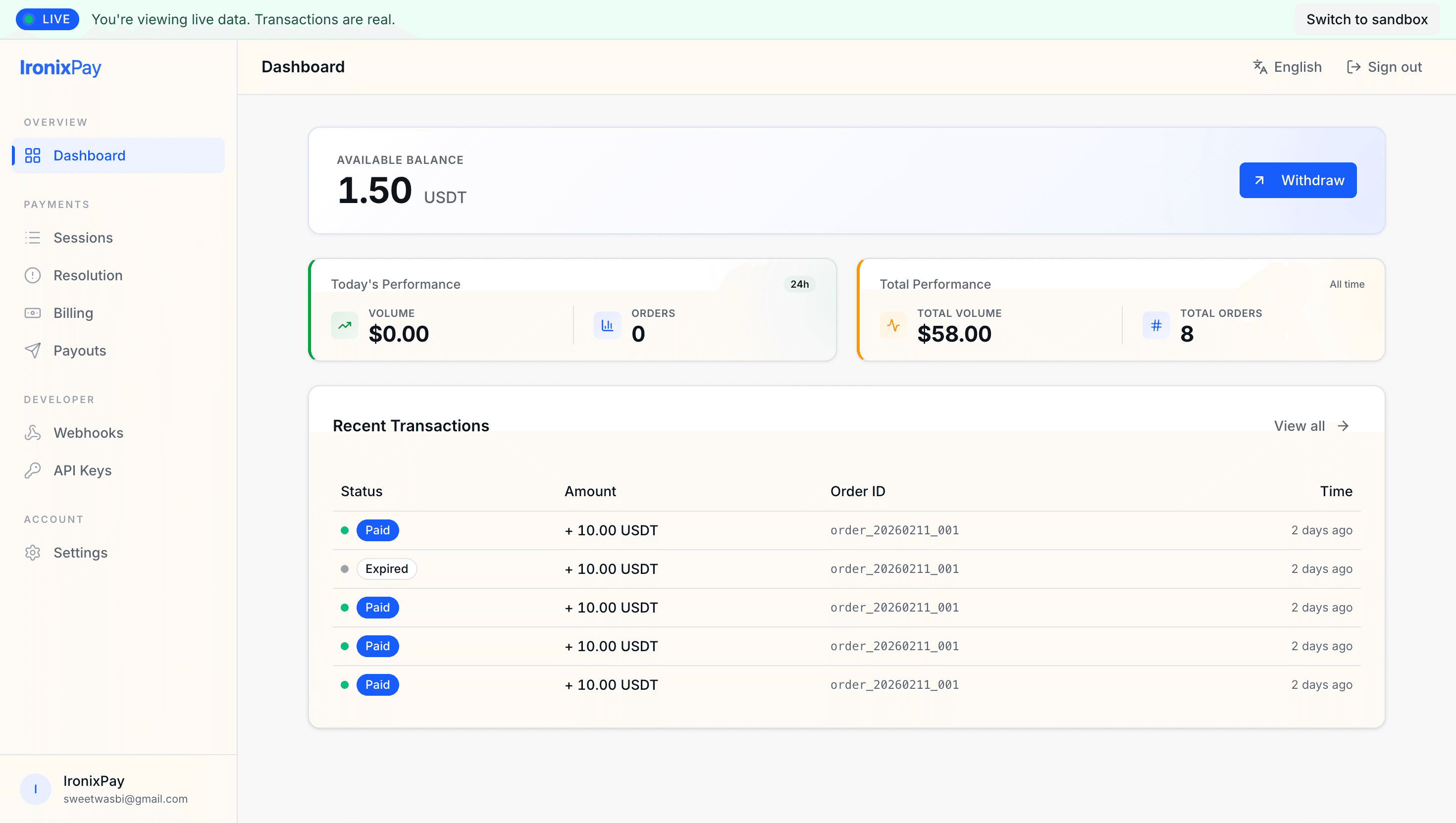Open the All time period selector
The image size is (1456, 823).
click(1347, 284)
